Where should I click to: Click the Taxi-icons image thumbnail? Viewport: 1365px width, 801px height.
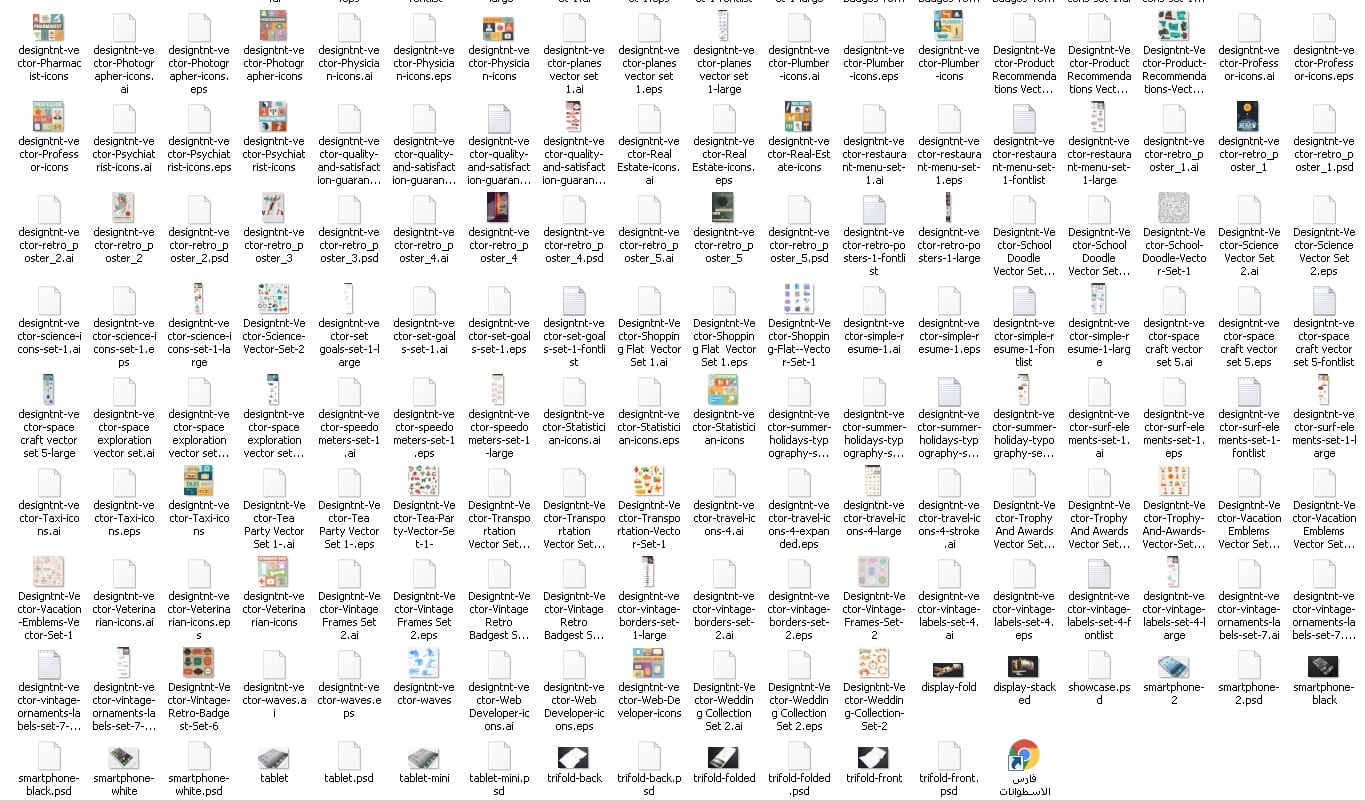tap(199, 482)
